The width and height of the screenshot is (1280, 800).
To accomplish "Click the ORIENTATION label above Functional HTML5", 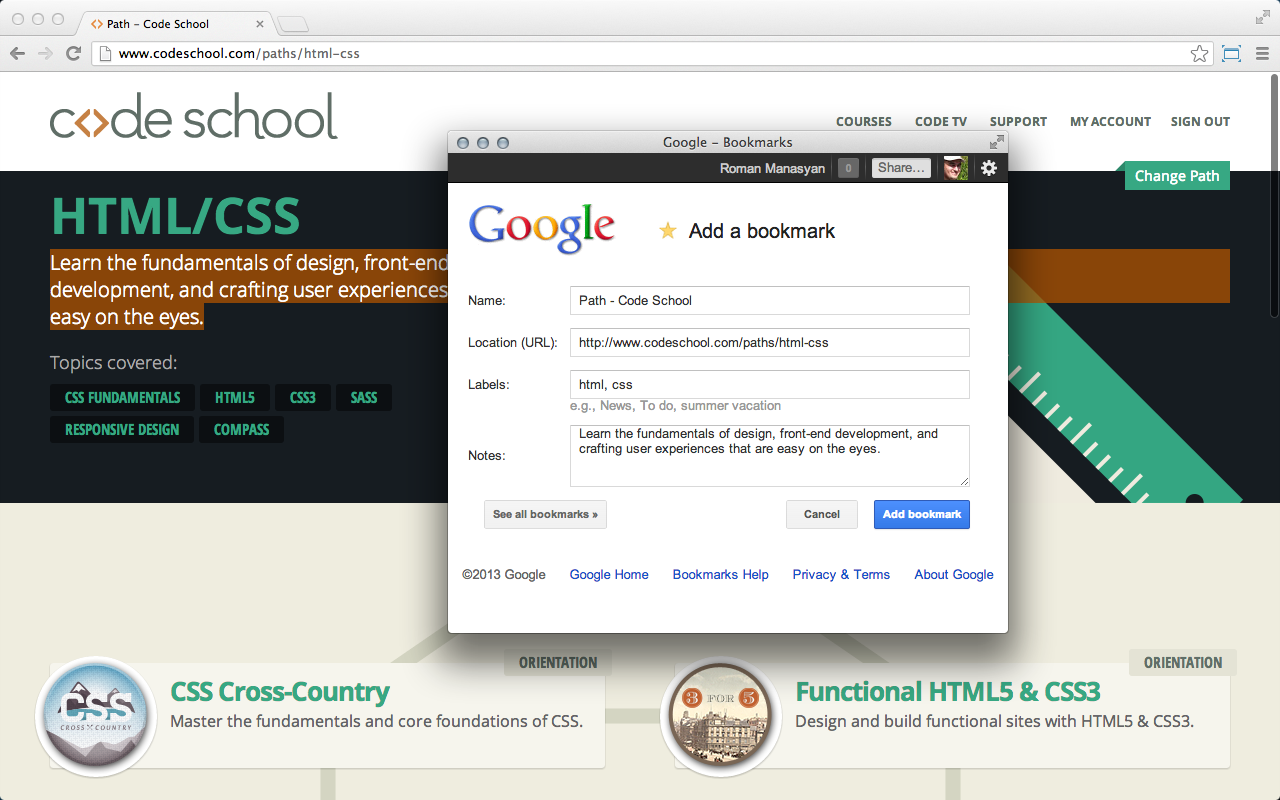I will pos(1183,662).
